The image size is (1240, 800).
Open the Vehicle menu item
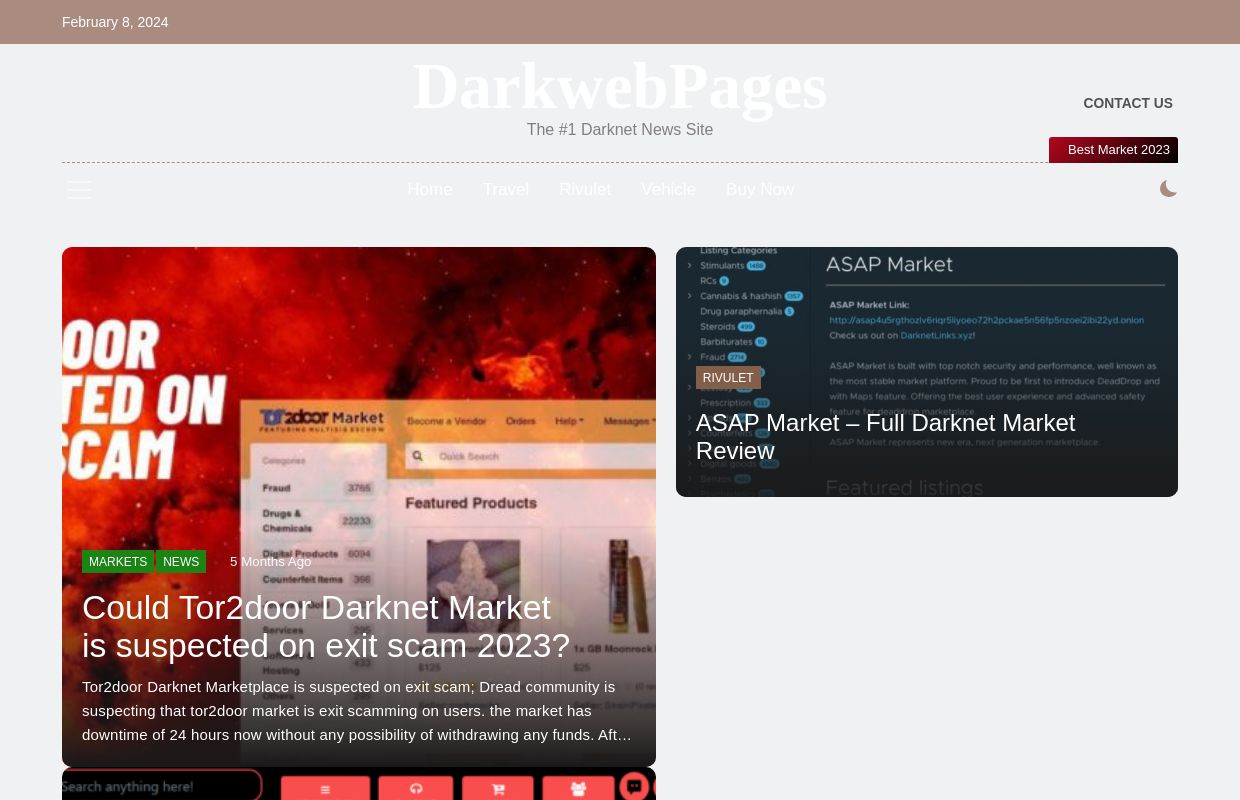coord(668,190)
